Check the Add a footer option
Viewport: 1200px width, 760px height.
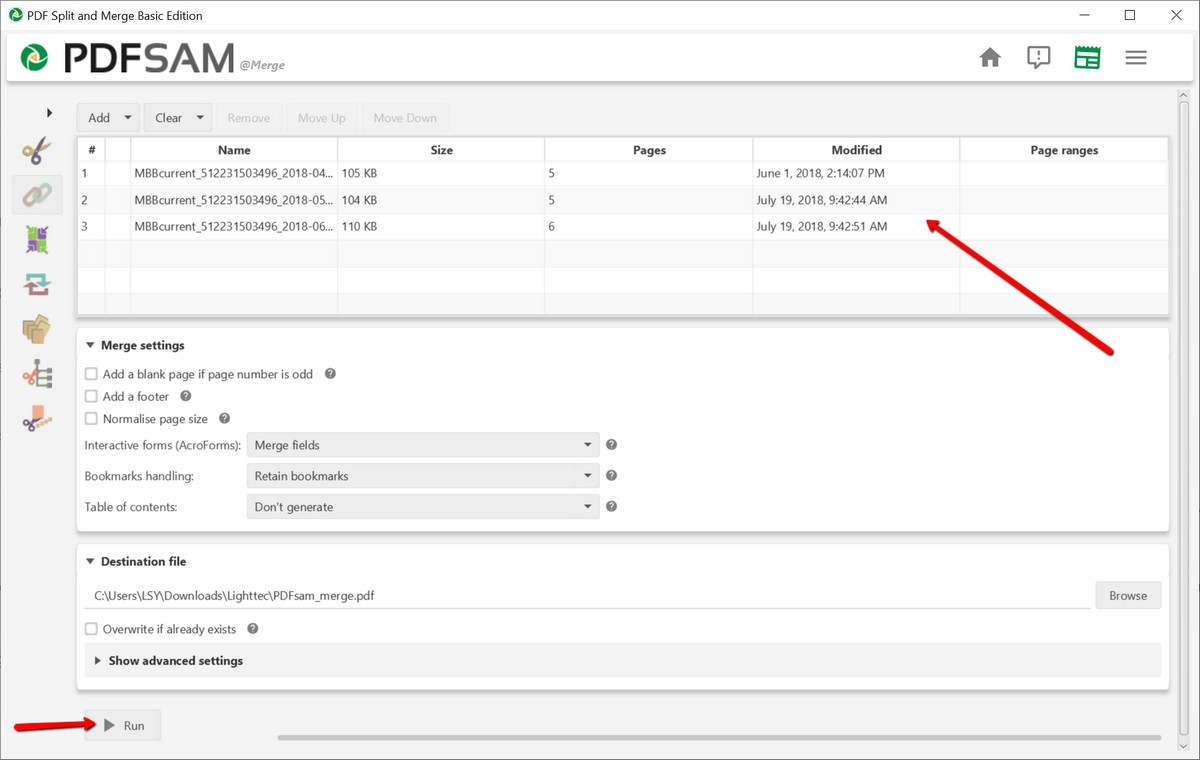92,397
